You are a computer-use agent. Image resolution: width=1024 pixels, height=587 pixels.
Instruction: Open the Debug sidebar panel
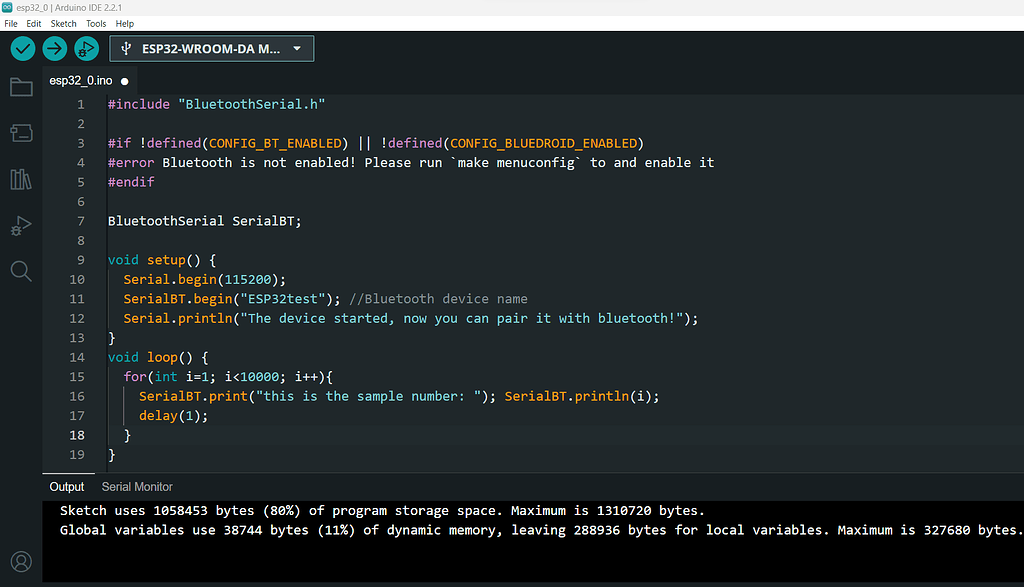click(21, 225)
